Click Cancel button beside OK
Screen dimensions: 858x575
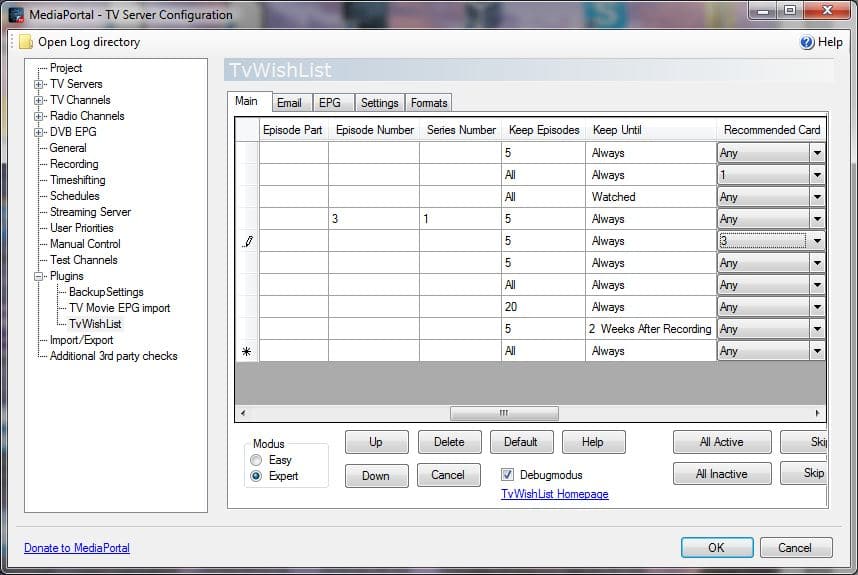click(x=796, y=548)
